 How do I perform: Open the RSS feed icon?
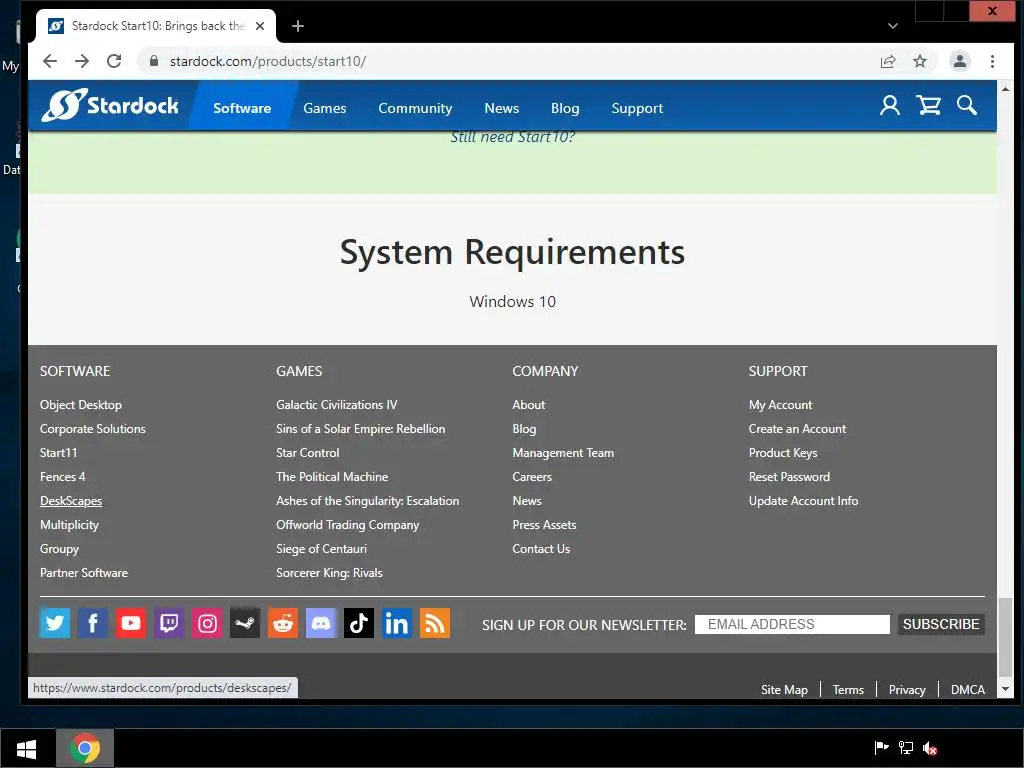point(435,623)
